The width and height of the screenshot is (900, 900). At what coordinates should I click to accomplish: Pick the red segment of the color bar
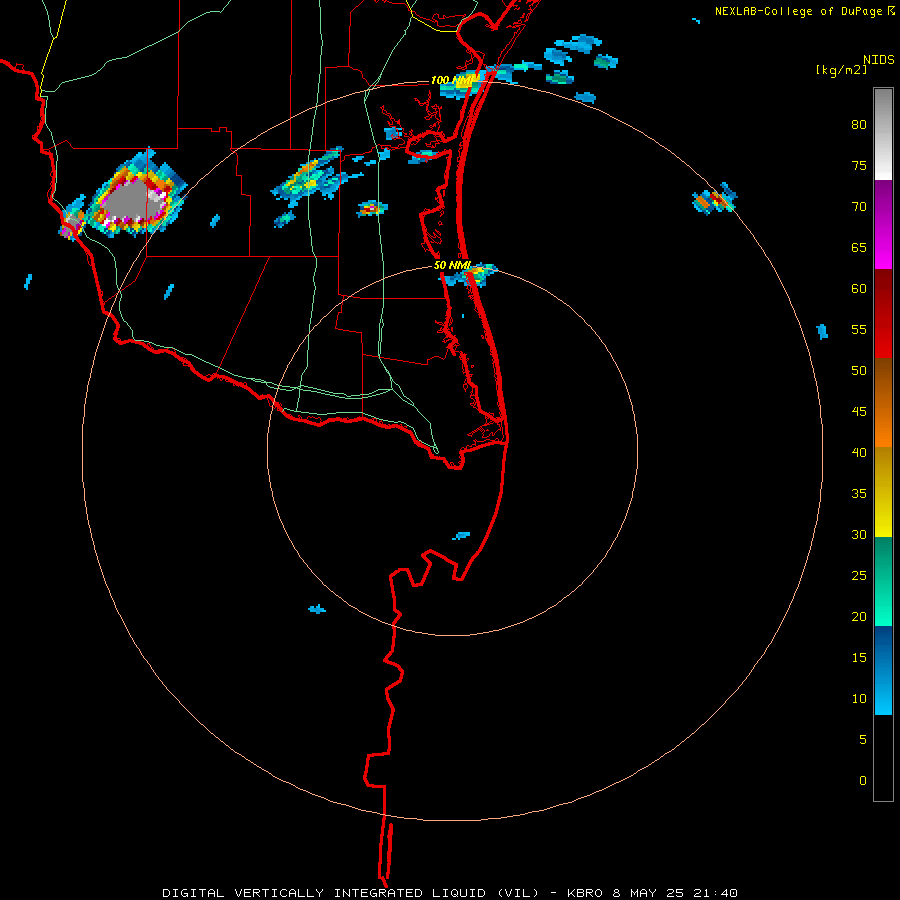tap(883, 313)
